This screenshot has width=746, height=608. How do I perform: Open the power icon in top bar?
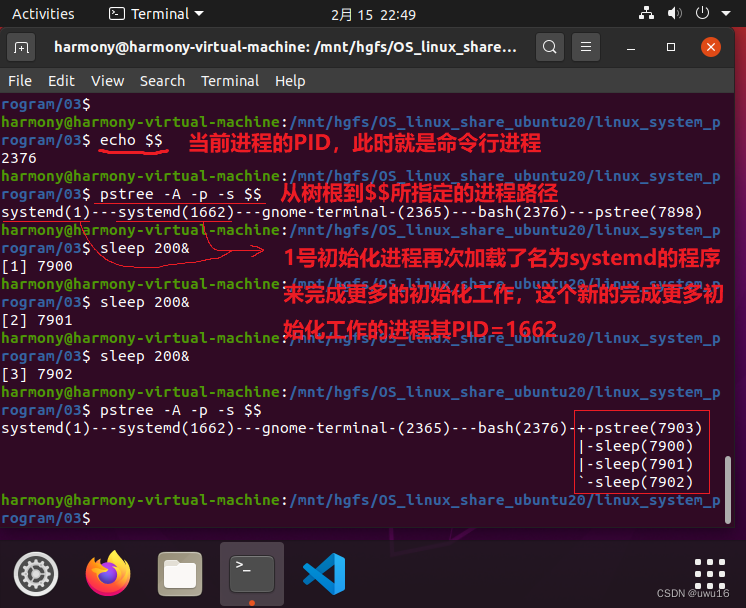point(702,13)
